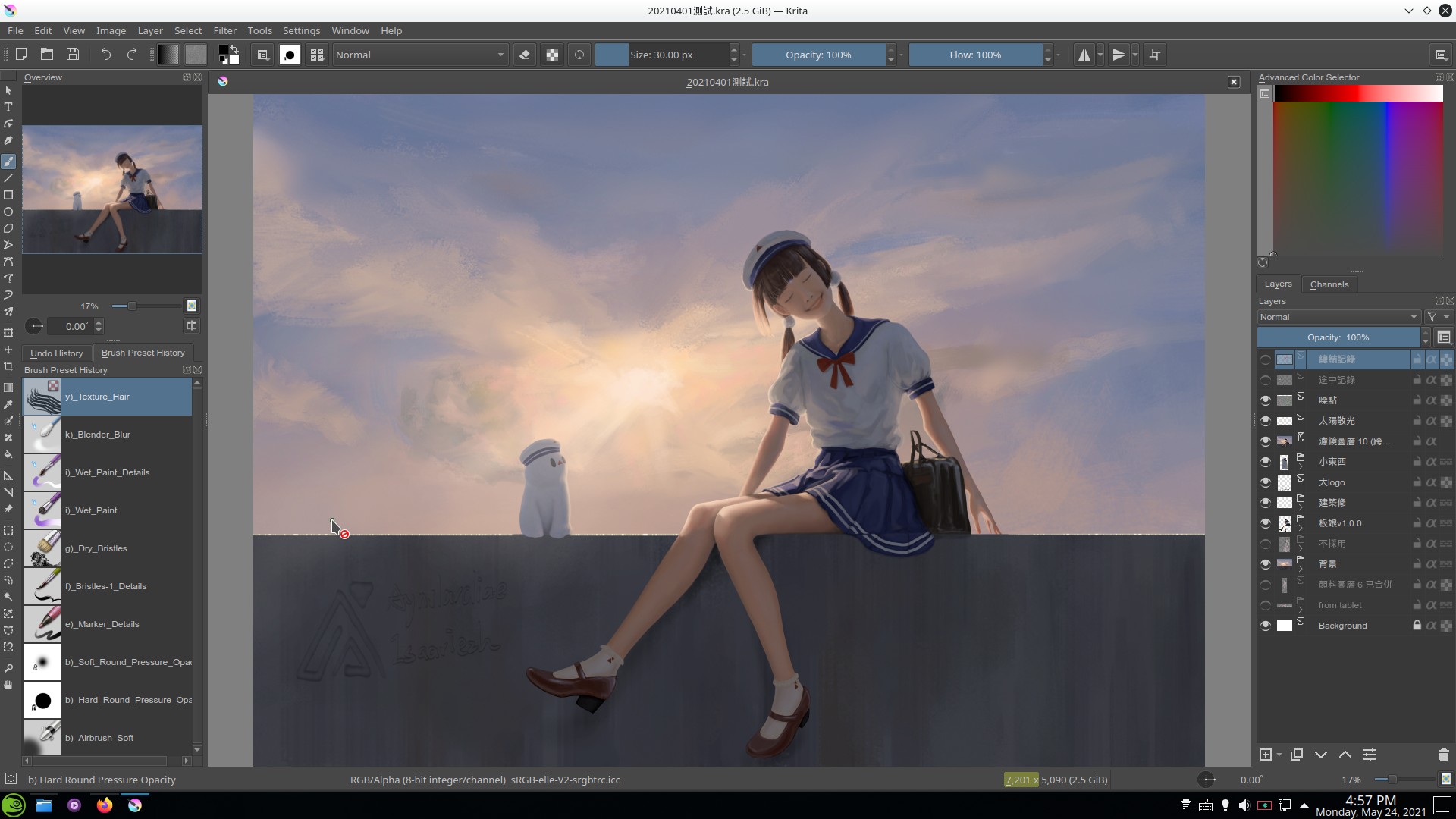
Task: Expand horizontal mirror options arrow
Action: (x=1100, y=55)
